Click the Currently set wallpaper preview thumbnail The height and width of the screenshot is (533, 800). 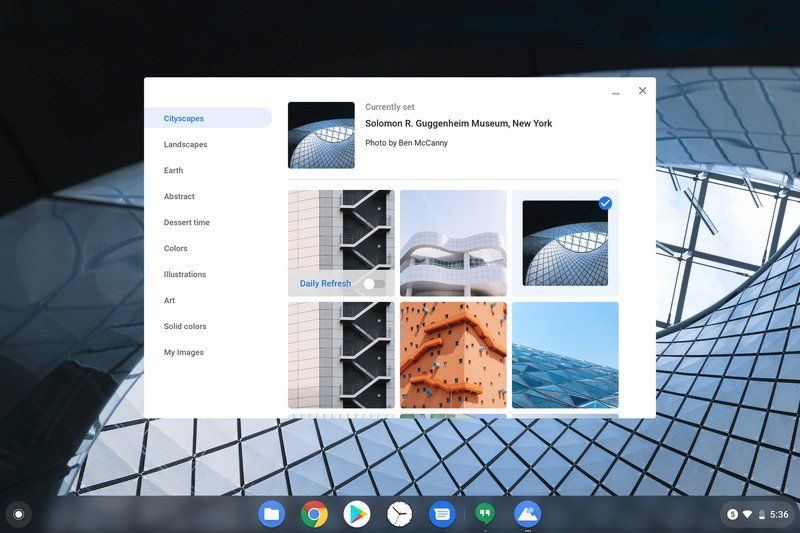[x=321, y=135]
